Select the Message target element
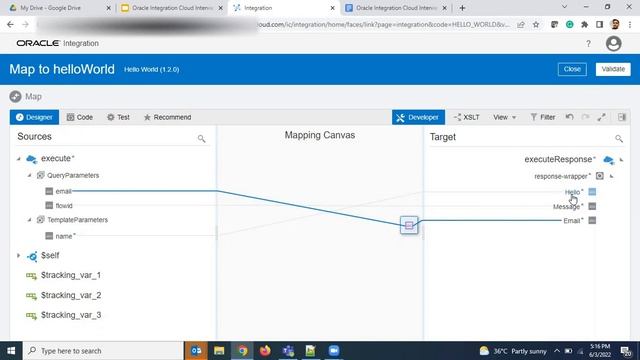 pos(567,207)
